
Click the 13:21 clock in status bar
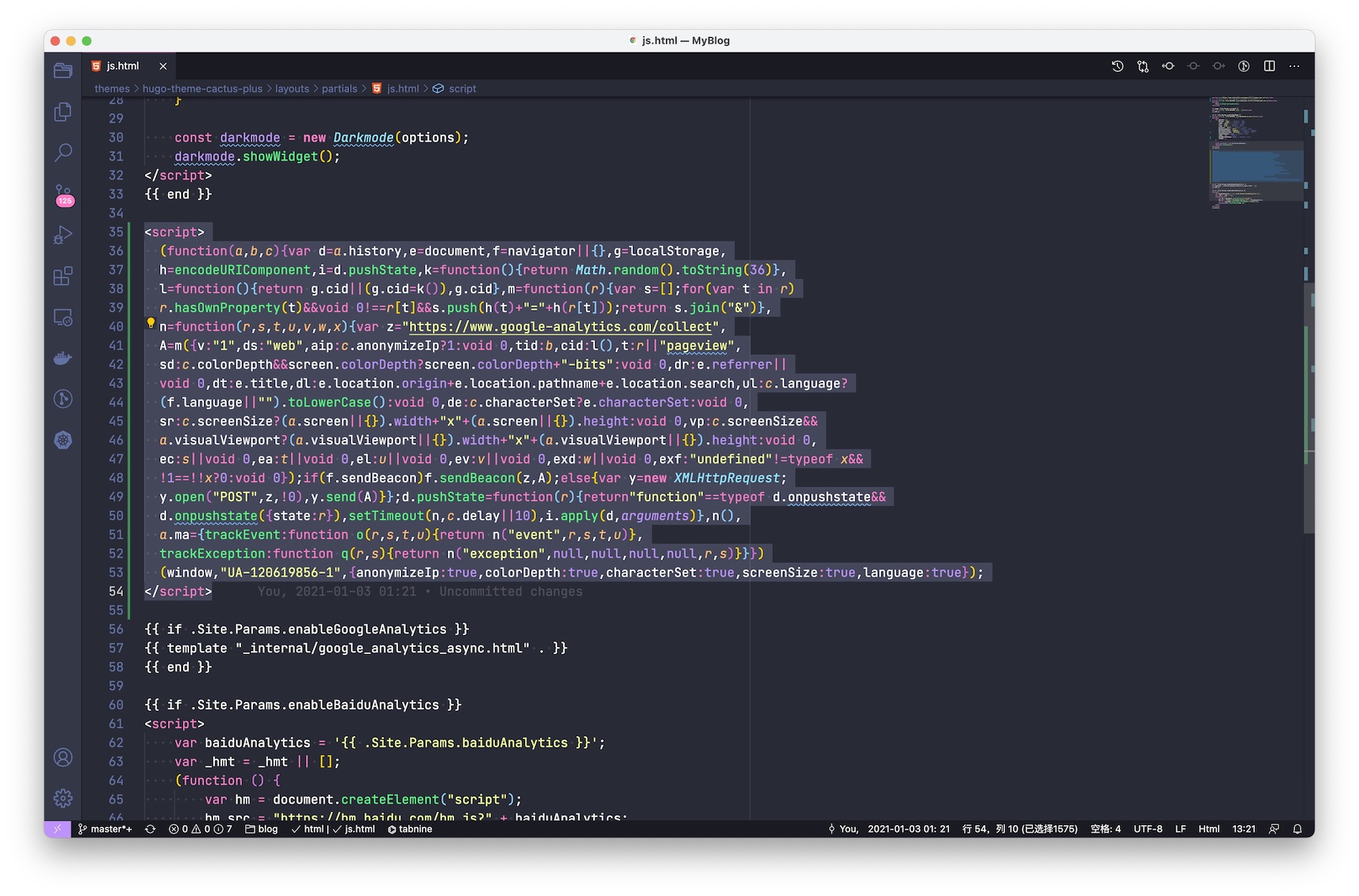tap(1244, 829)
